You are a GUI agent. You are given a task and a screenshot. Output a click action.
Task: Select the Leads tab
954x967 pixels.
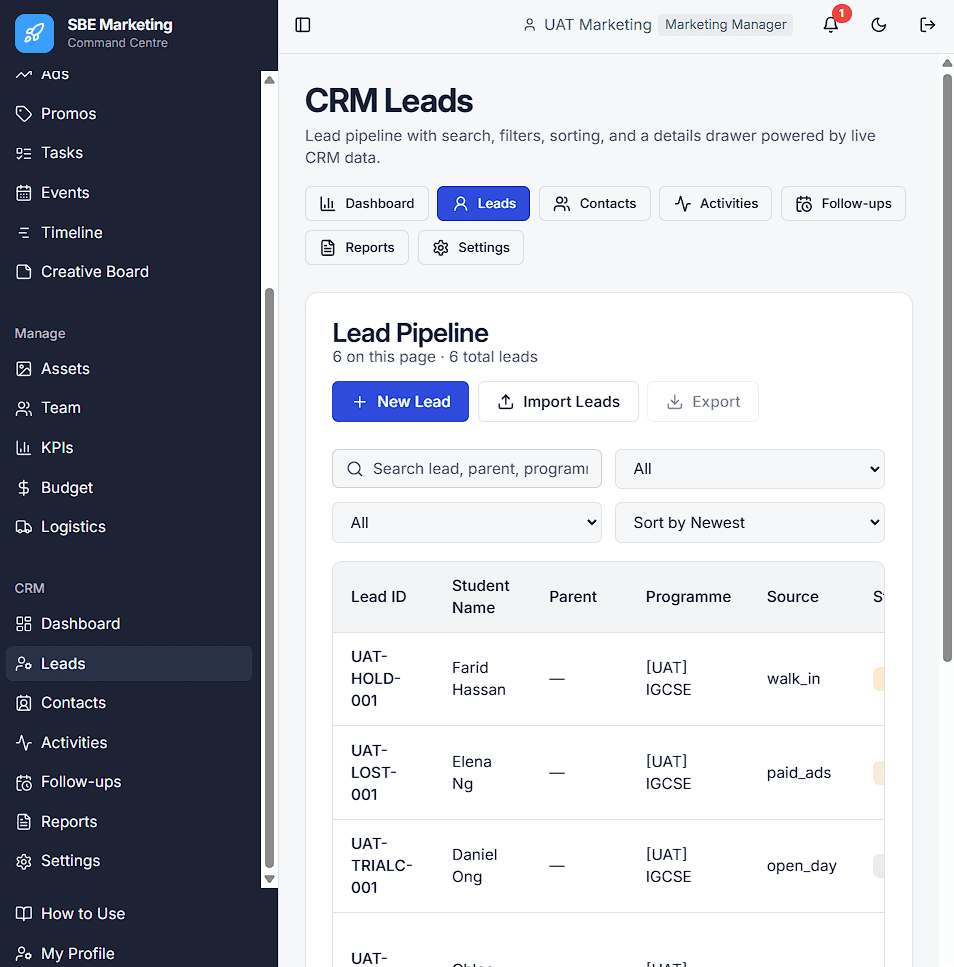pos(483,204)
